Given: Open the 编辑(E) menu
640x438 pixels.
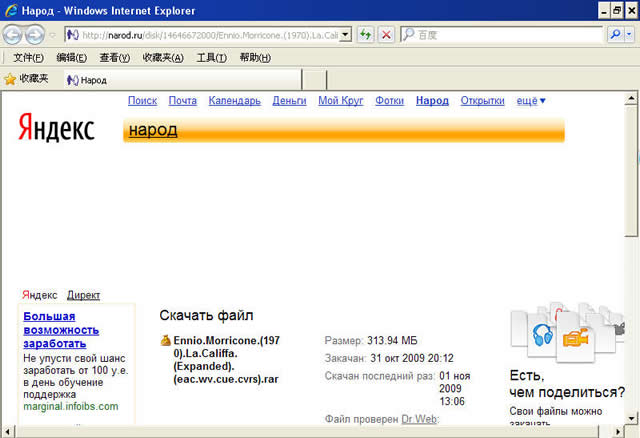Looking at the screenshot, I should click(x=71, y=58).
